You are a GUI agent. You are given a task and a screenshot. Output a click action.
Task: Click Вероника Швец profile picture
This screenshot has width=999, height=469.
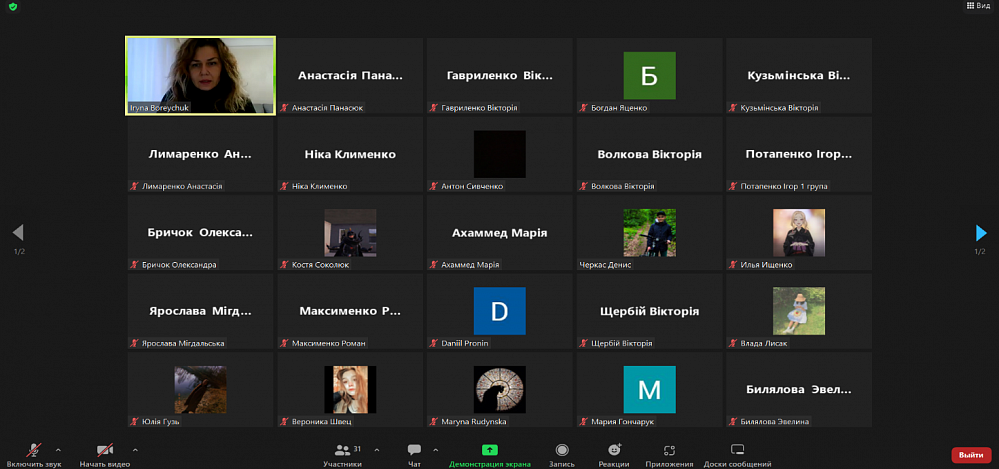pyautogui.click(x=350, y=389)
